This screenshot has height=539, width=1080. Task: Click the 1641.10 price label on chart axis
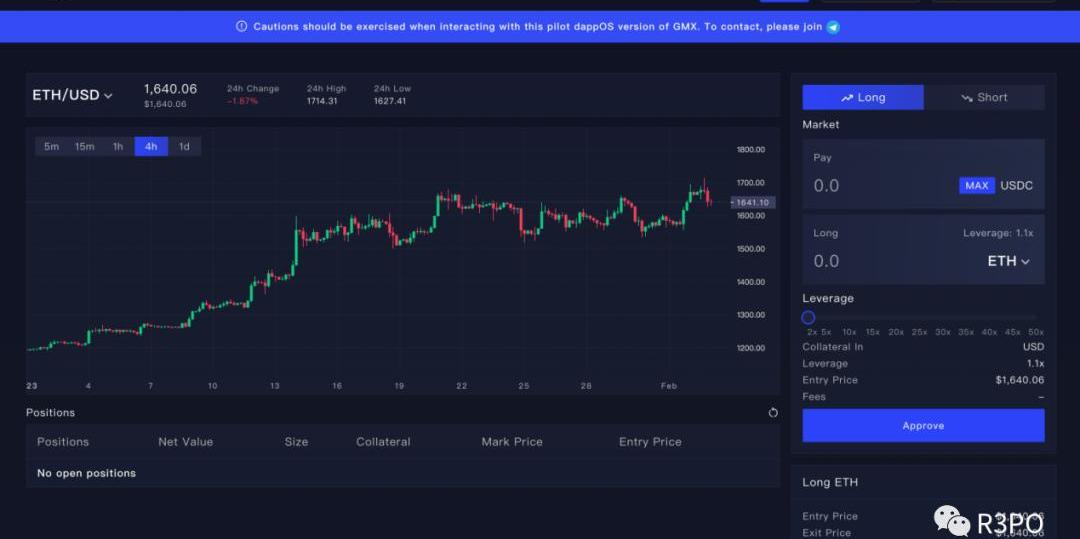(752, 203)
